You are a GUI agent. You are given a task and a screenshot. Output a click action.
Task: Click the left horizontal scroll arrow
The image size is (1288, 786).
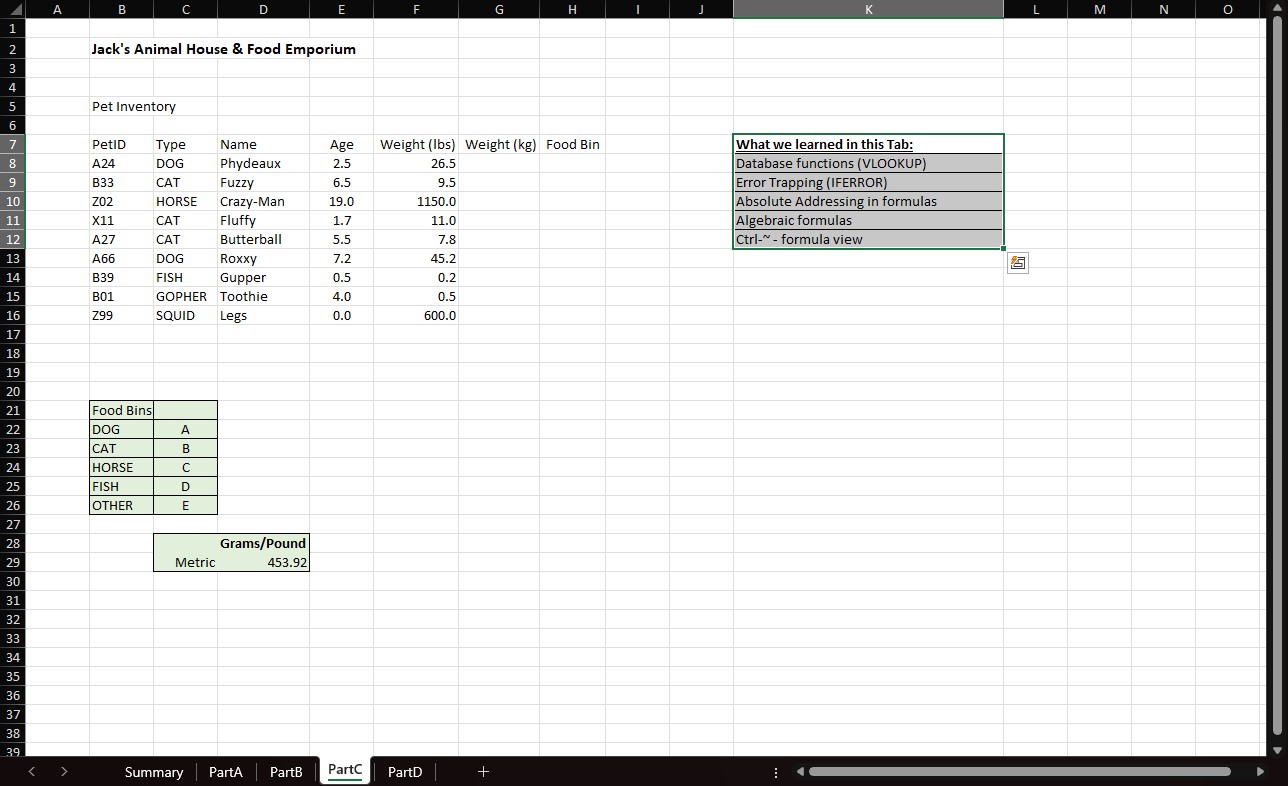[x=799, y=771]
